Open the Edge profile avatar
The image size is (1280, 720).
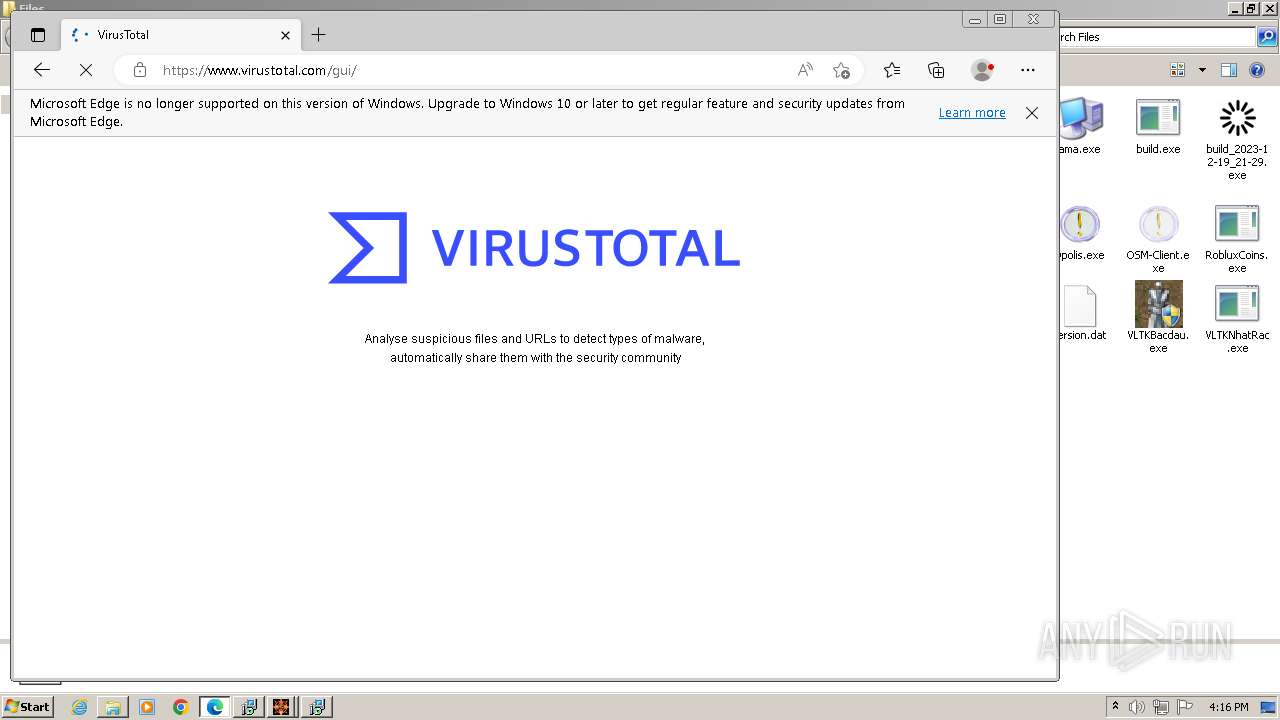pos(982,70)
